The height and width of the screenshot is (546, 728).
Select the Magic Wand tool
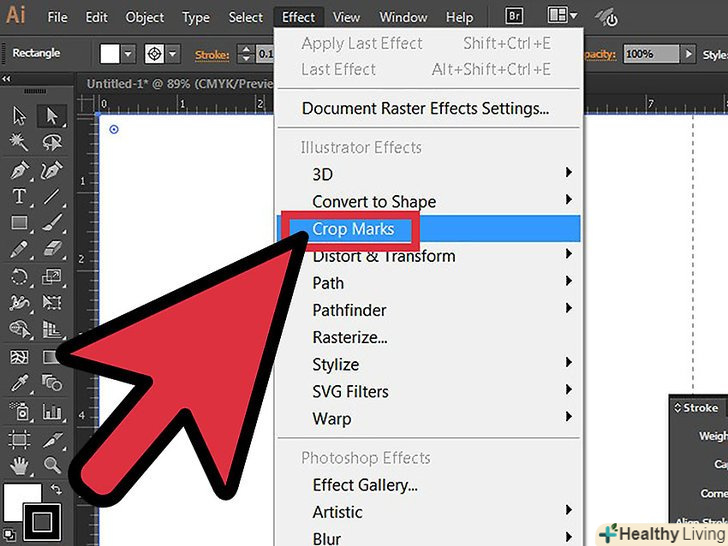(19, 142)
